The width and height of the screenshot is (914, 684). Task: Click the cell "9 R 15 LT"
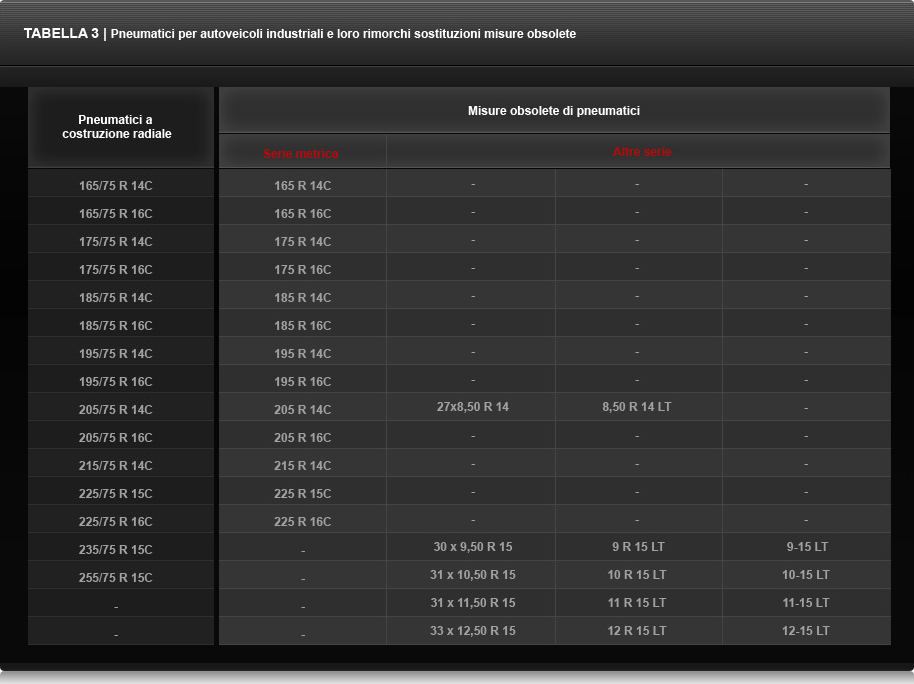point(638,546)
